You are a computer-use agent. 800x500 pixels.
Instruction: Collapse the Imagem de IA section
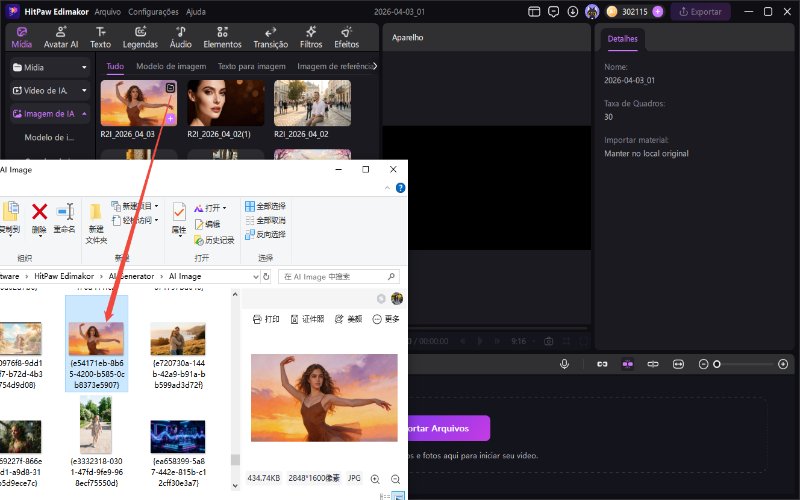84,114
